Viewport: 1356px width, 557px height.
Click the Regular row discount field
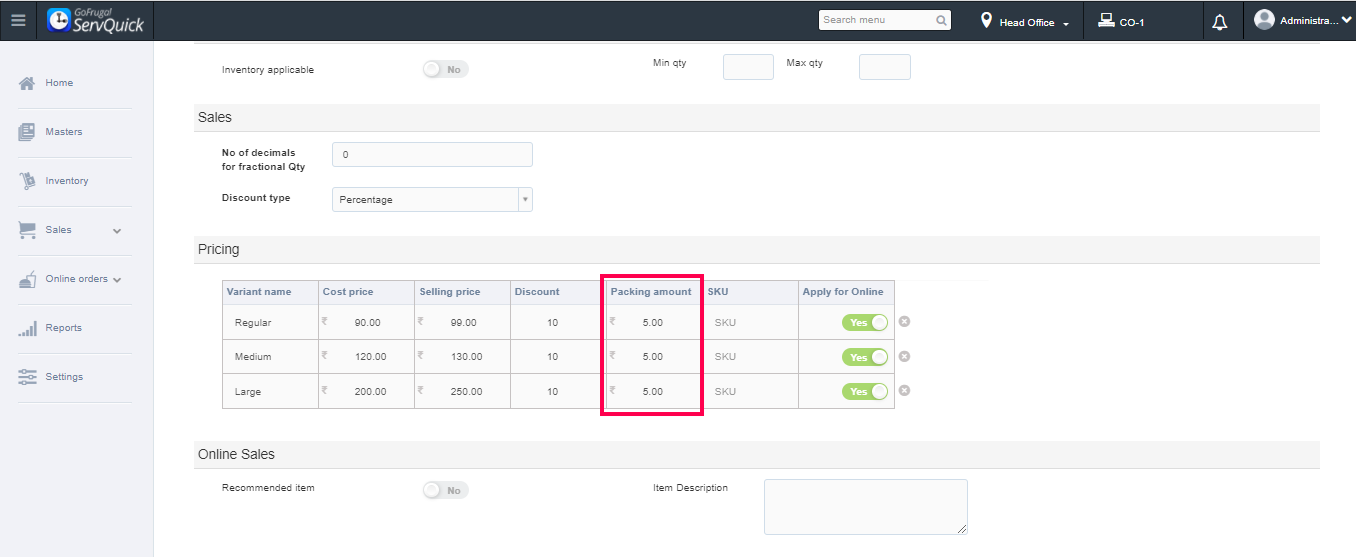pyautogui.click(x=558, y=323)
